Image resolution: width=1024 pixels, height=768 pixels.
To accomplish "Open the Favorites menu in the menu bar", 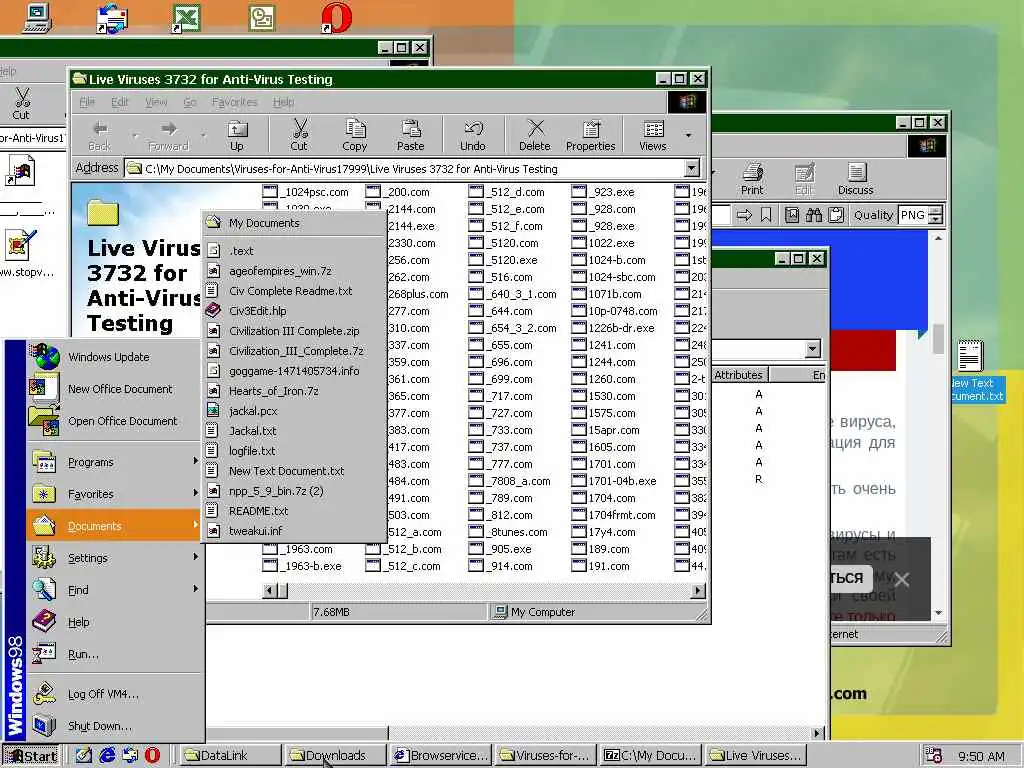I will (234, 102).
